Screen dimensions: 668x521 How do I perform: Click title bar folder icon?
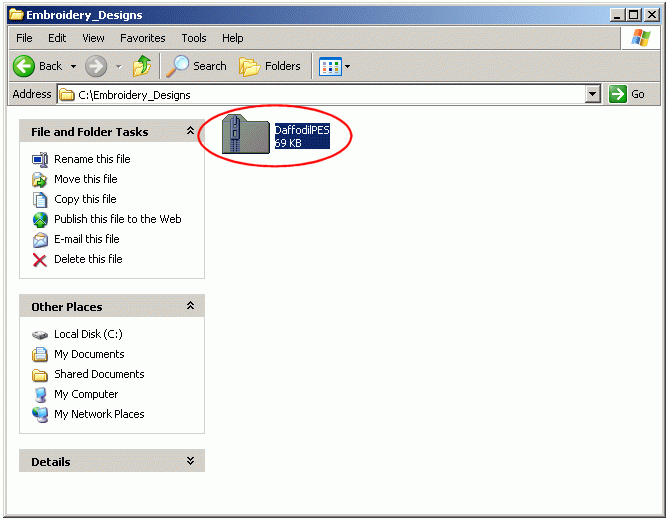(x=16, y=14)
